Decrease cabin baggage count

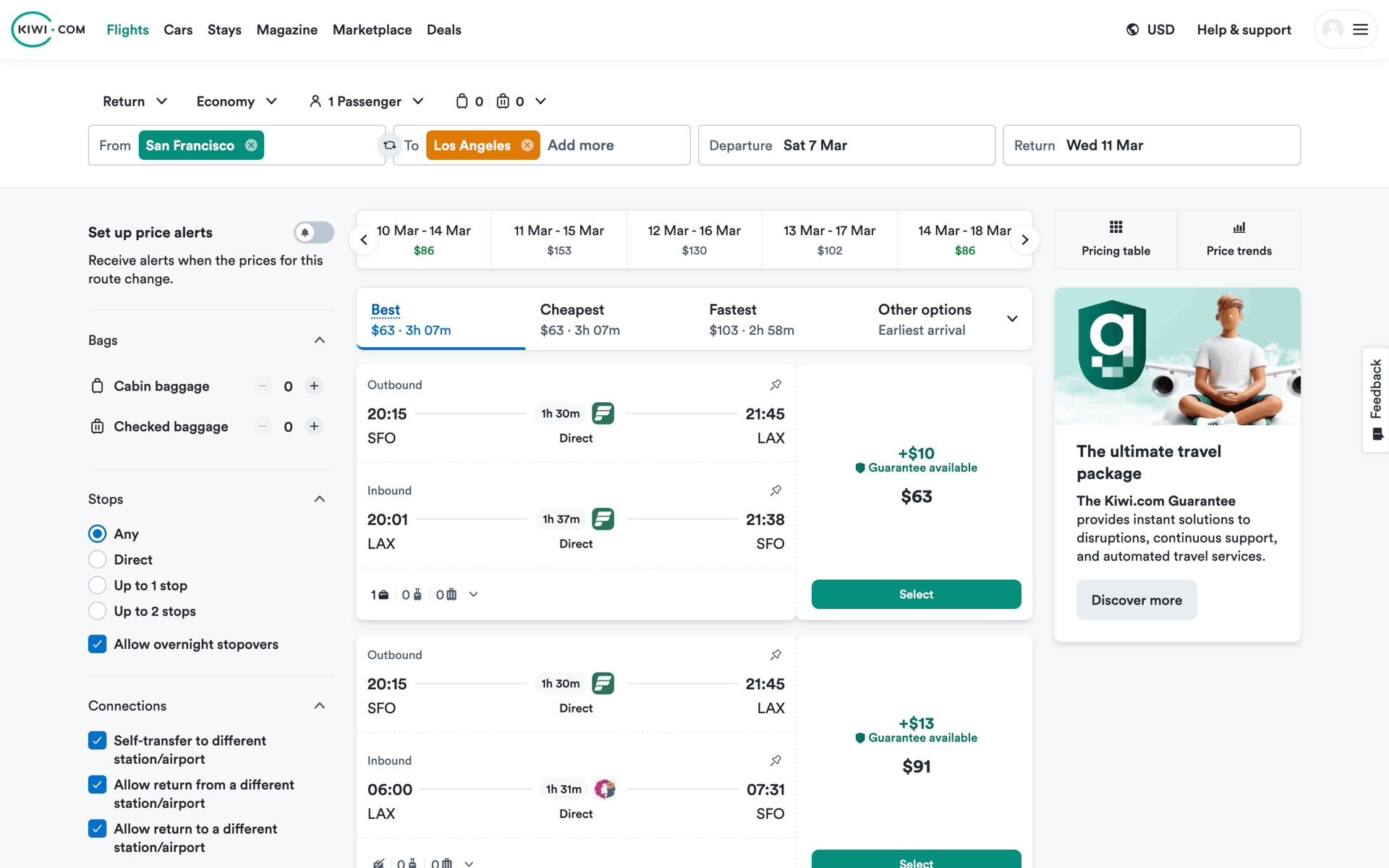click(x=263, y=386)
